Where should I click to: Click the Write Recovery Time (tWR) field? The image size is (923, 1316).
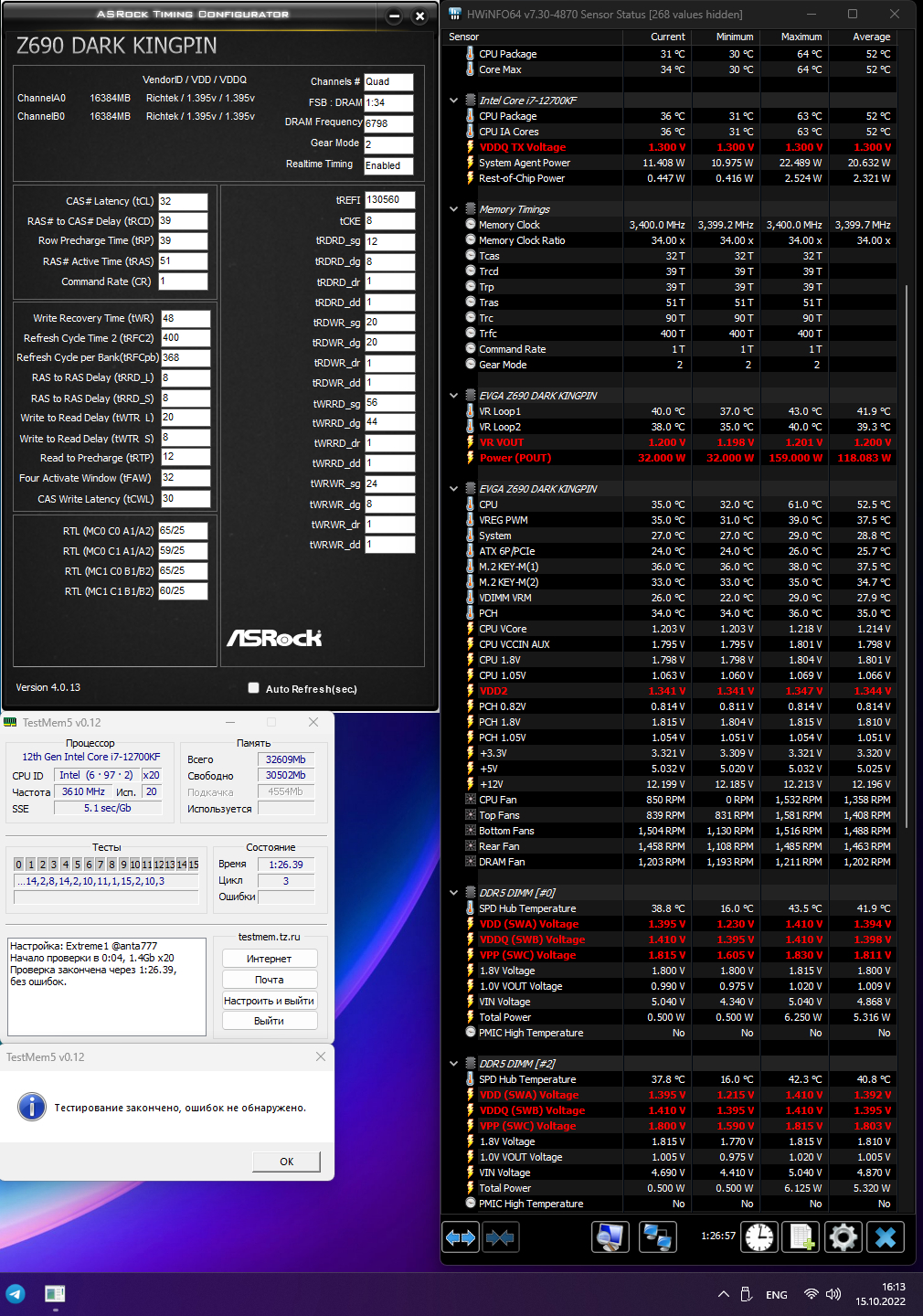click(x=186, y=318)
